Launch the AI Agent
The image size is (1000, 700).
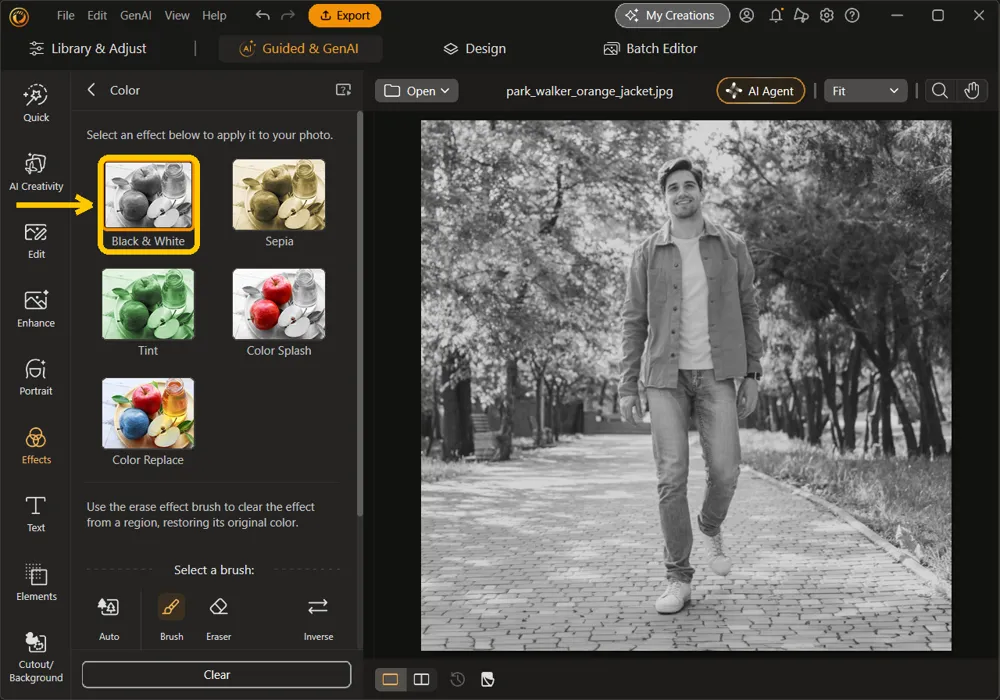tap(760, 91)
